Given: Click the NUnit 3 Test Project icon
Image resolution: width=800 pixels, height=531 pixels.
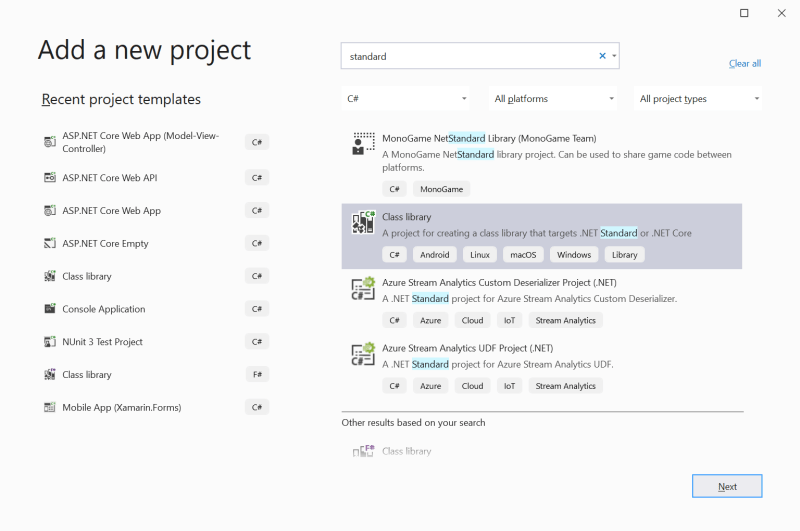Looking at the screenshot, I should tap(49, 342).
